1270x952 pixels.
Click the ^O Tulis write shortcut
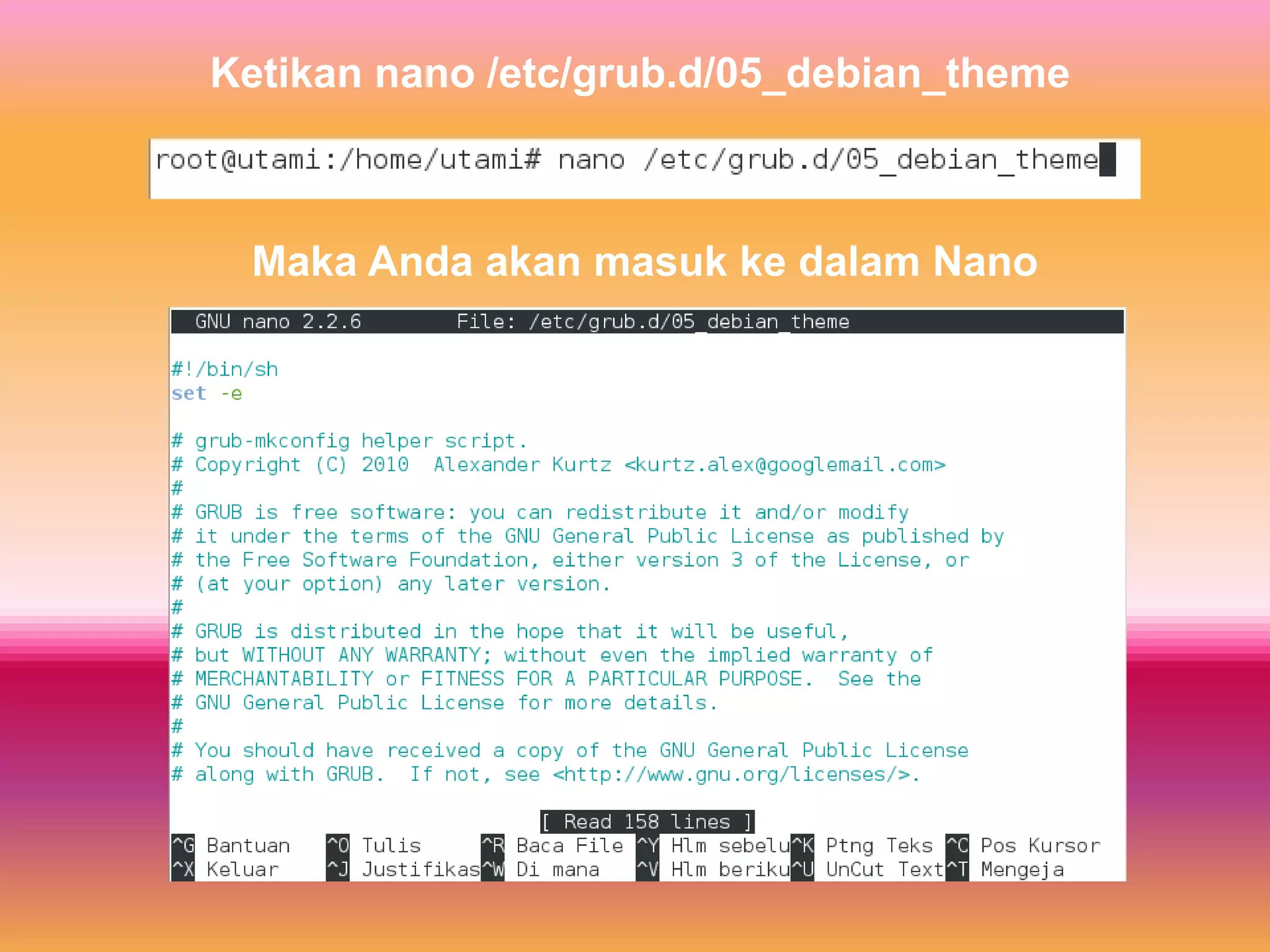pos(374,845)
